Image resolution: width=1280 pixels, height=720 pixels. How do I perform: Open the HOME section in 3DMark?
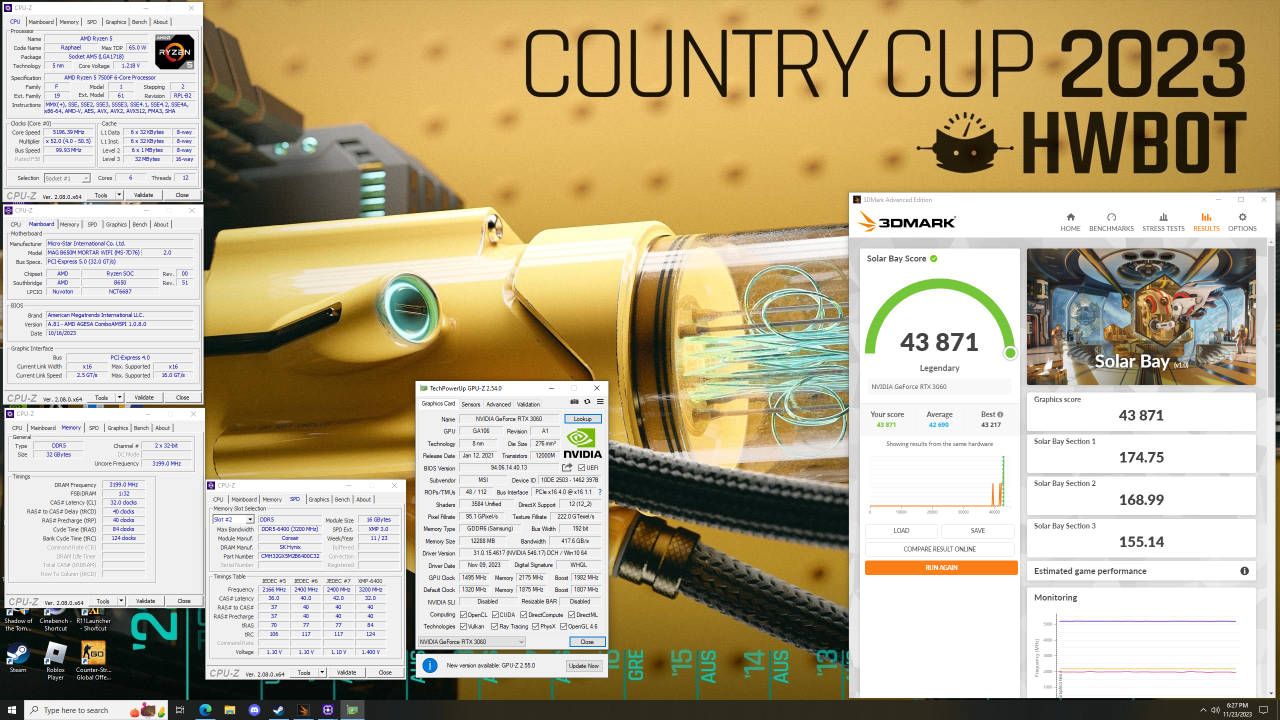coord(1070,222)
